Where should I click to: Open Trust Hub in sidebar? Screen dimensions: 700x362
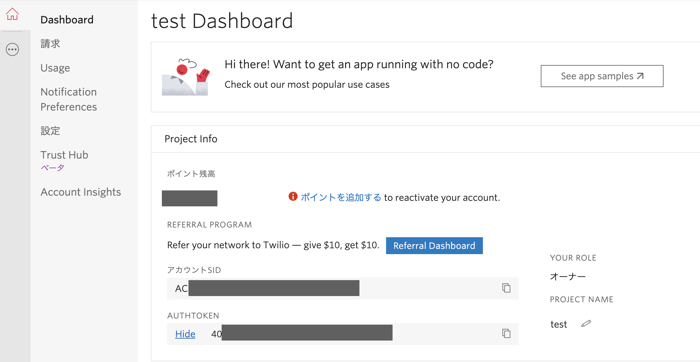point(64,155)
